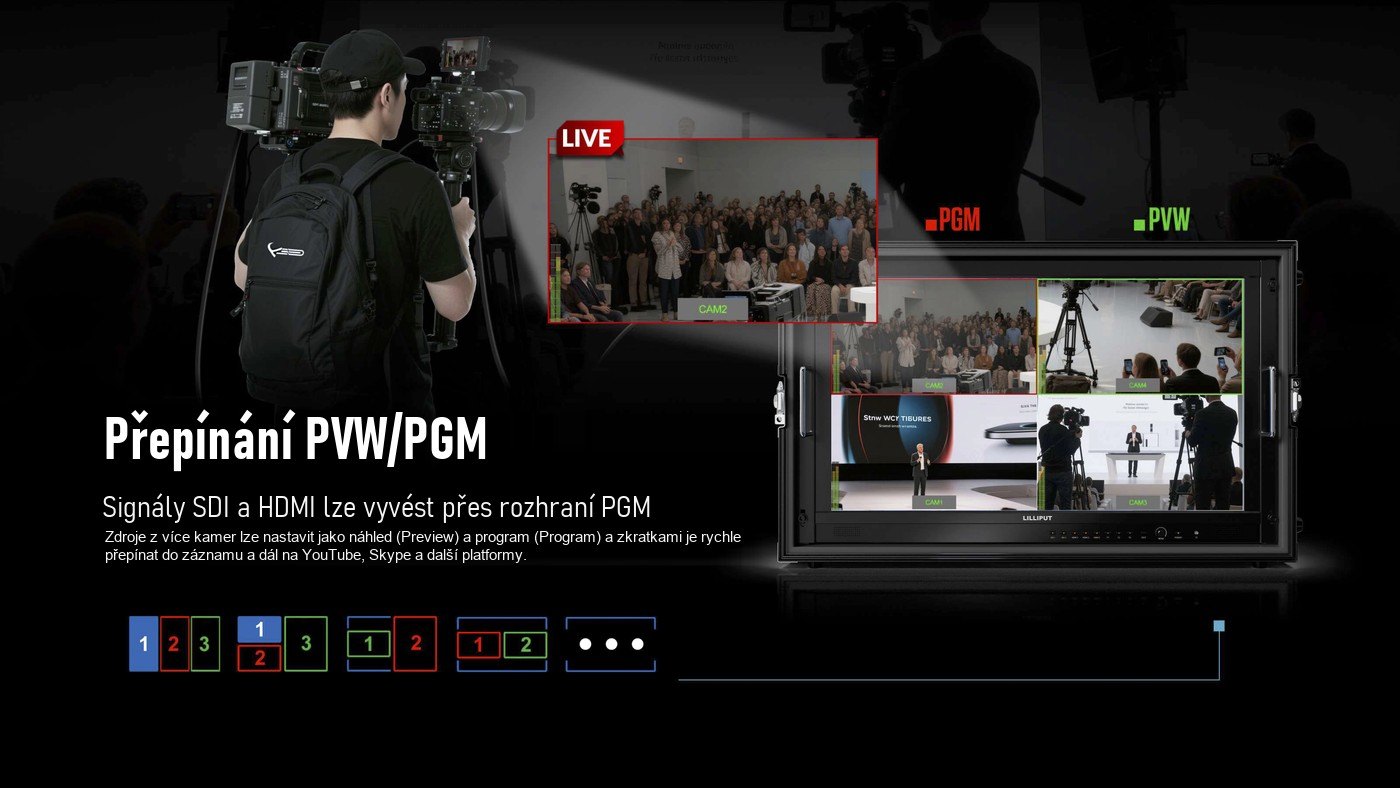Pick the small green 1 with large red 2 layout

click(x=392, y=643)
